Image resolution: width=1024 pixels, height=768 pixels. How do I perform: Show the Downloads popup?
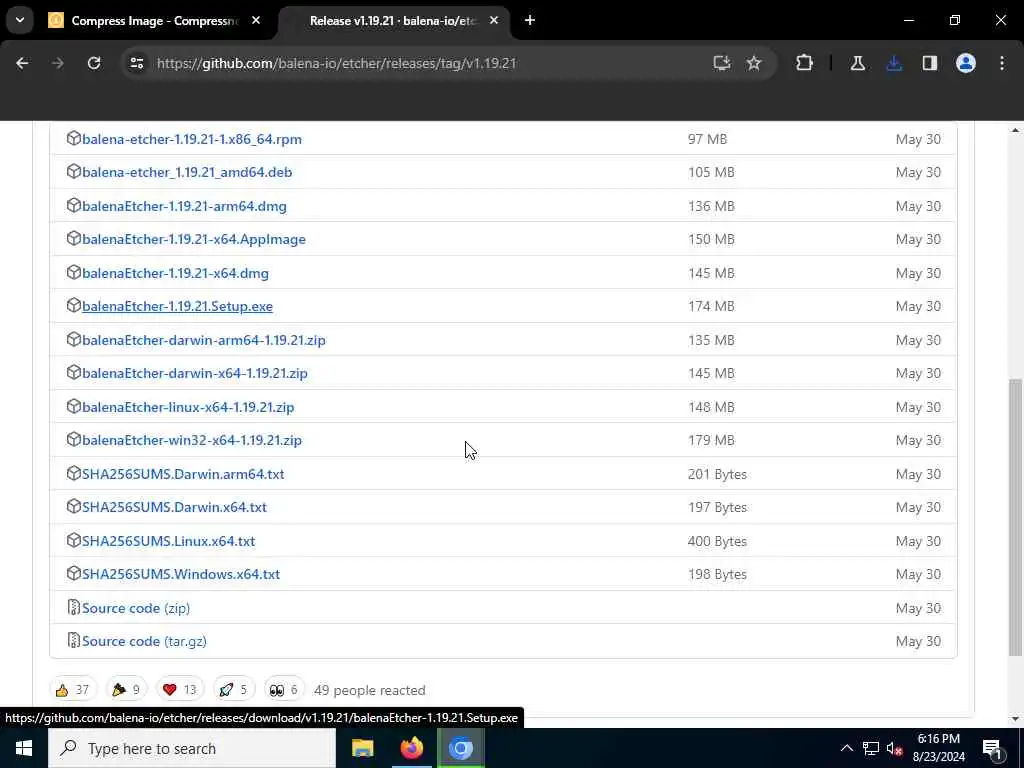[x=894, y=63]
